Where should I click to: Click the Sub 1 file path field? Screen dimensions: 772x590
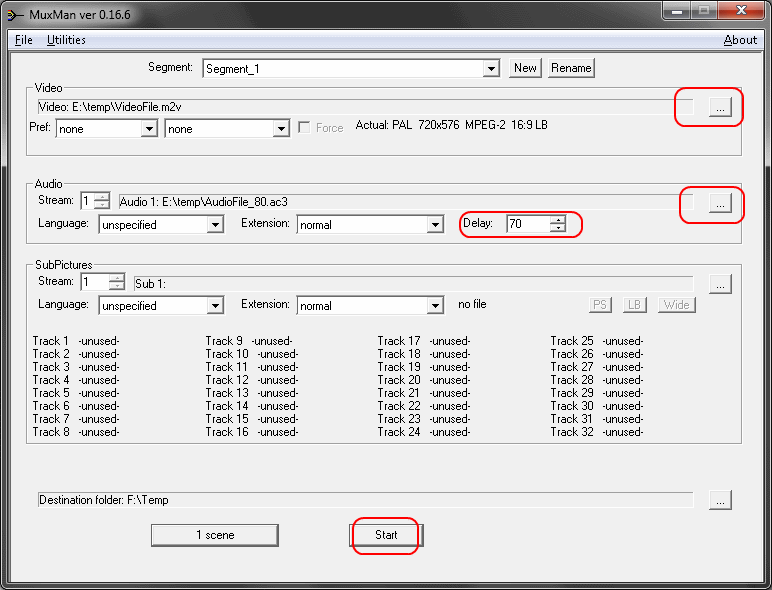[414, 284]
